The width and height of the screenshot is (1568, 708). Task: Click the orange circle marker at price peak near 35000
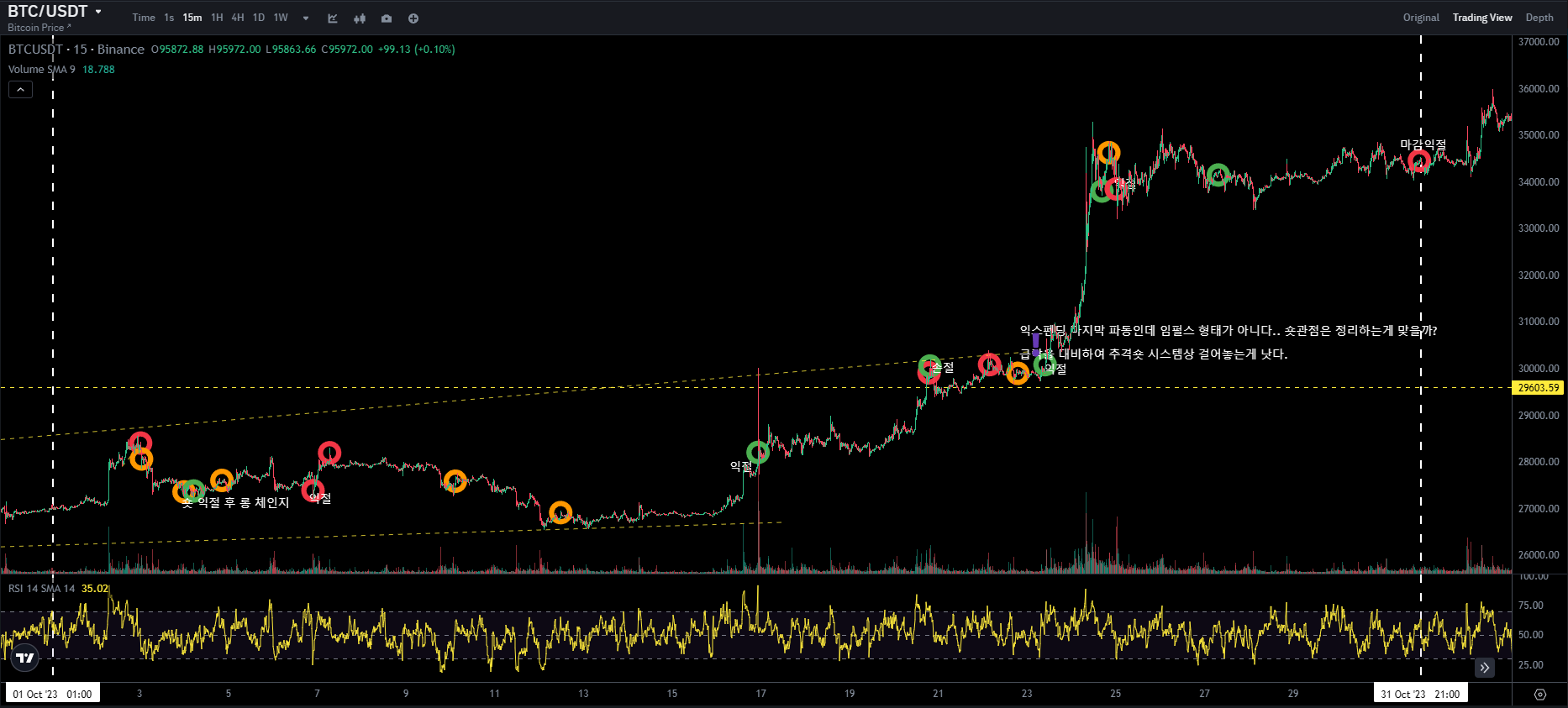[1108, 153]
